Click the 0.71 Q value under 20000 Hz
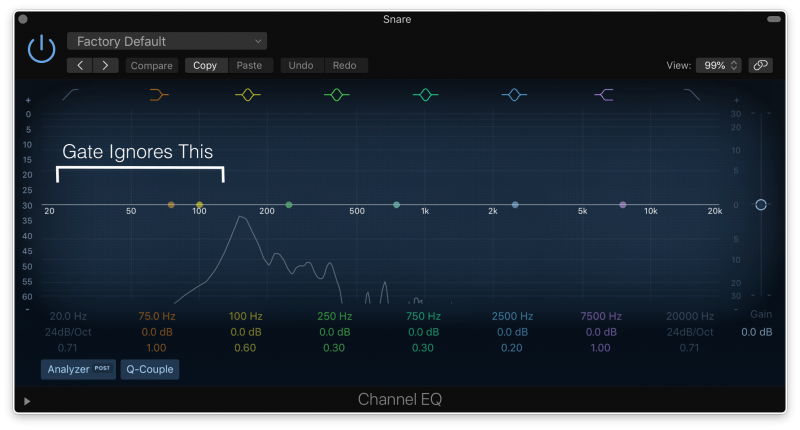The width and height of the screenshot is (800, 430). point(689,348)
